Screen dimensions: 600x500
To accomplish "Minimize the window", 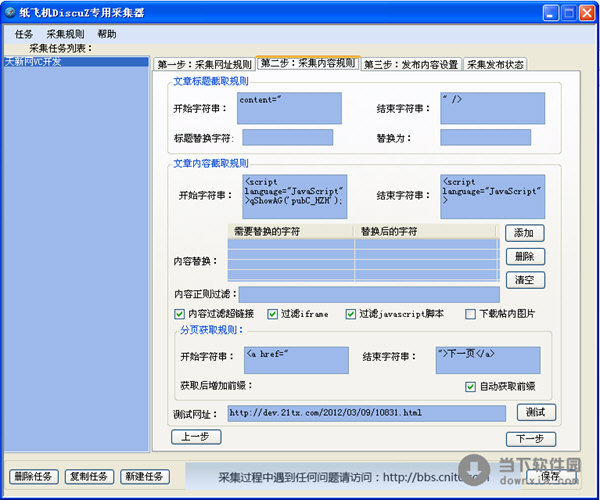I will pos(551,13).
